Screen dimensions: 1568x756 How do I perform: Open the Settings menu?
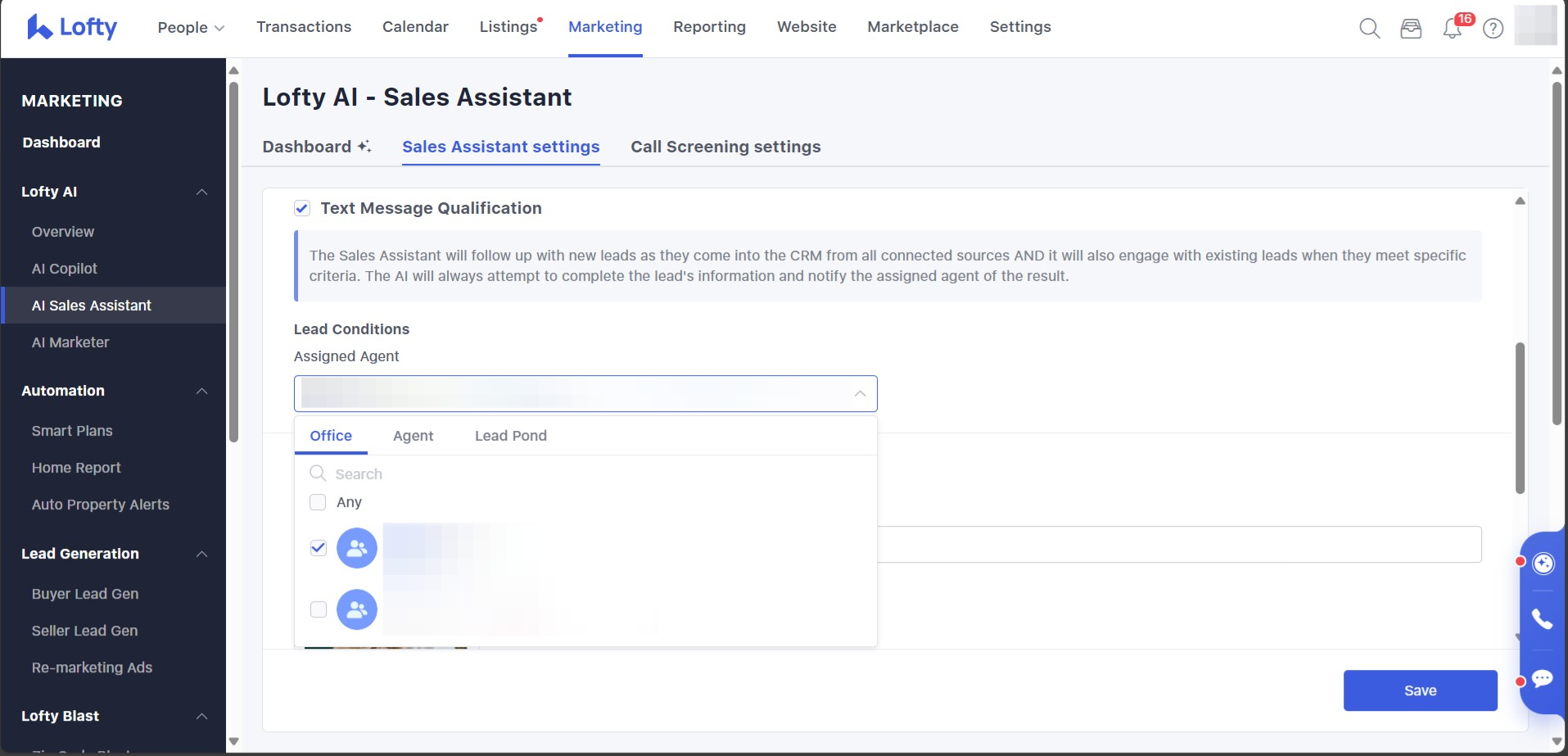[x=1020, y=27]
